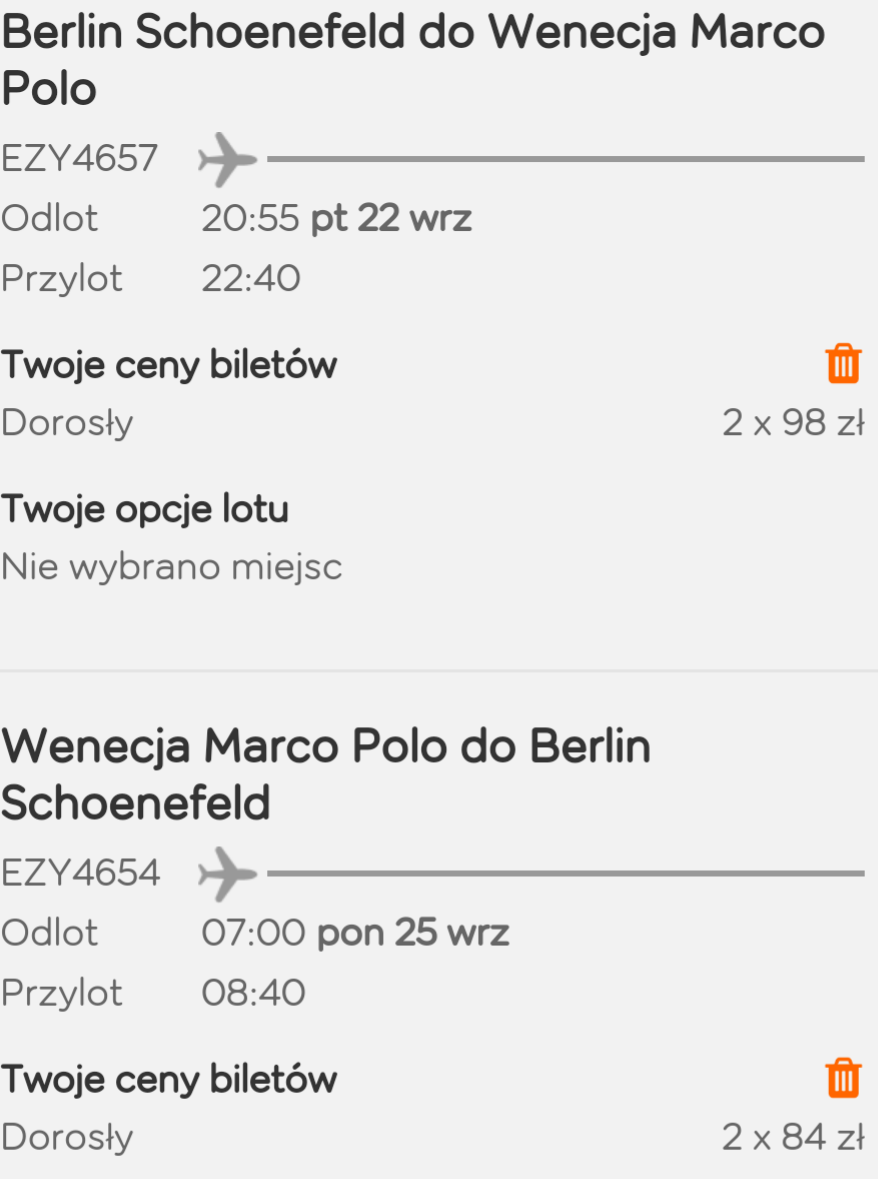Click the outbound Dorosły passenger label

pos(67,423)
